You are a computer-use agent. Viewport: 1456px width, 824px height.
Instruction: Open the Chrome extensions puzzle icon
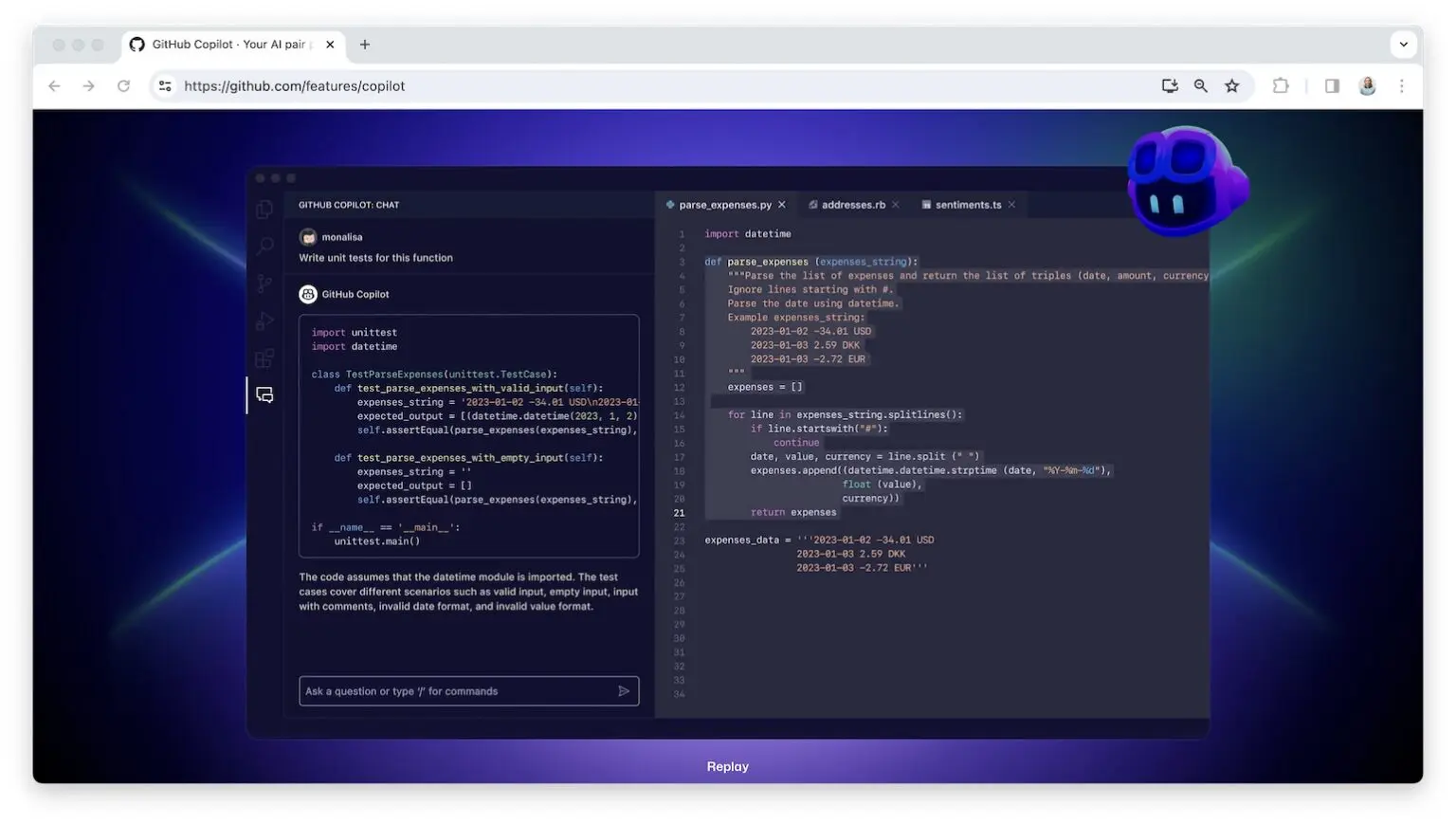[1281, 85]
